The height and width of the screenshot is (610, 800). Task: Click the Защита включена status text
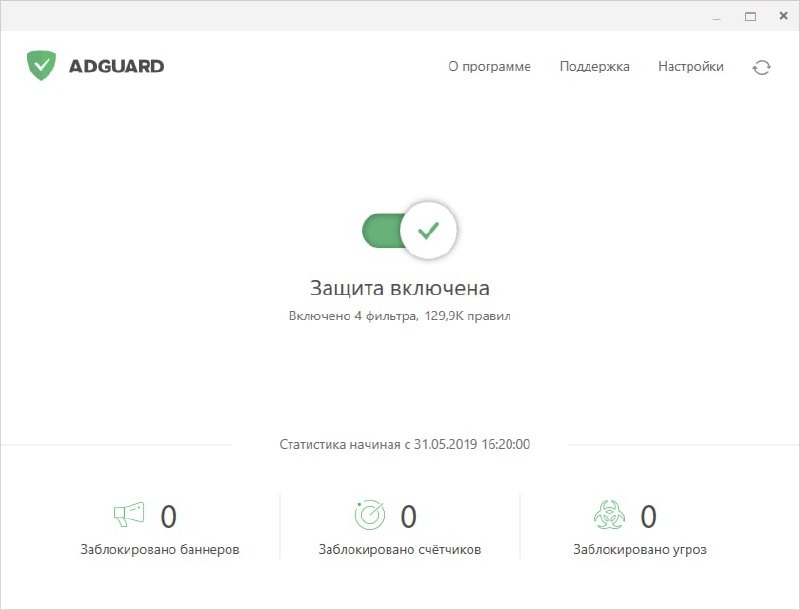tap(399, 288)
